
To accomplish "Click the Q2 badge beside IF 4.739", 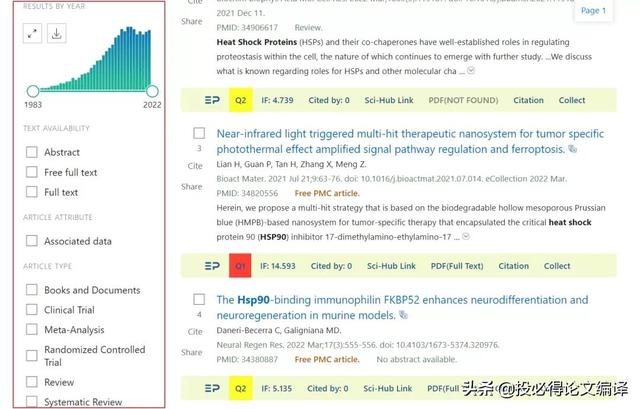I will pos(241,100).
